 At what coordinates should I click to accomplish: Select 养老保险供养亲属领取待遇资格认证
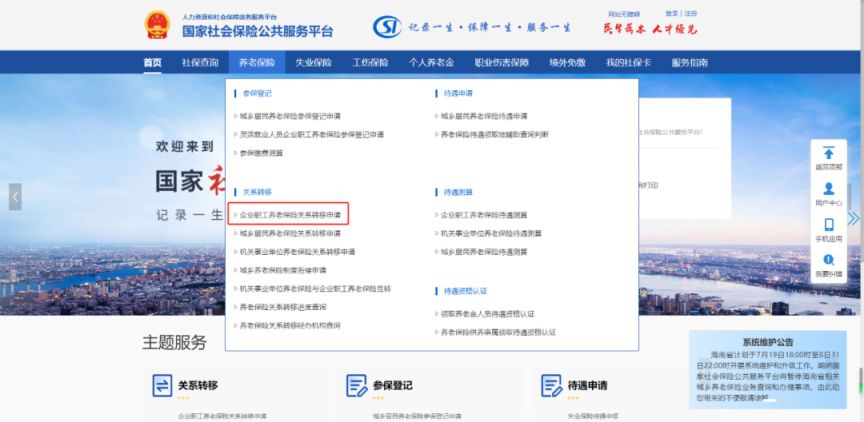point(498,332)
